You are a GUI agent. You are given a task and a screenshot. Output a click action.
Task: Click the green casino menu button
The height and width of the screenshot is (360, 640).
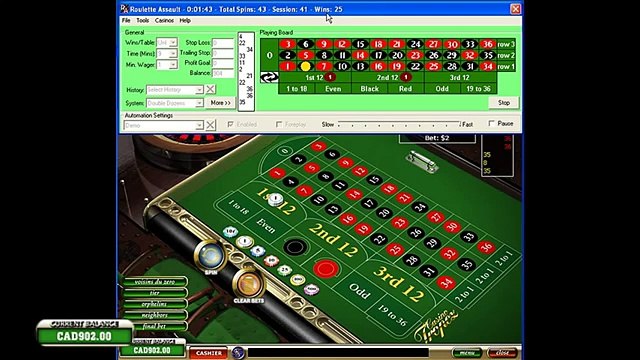(x=467, y=353)
